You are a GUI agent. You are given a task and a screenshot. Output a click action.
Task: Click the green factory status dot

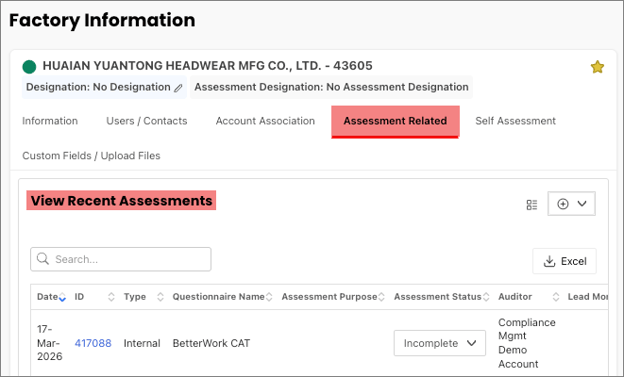pos(29,66)
